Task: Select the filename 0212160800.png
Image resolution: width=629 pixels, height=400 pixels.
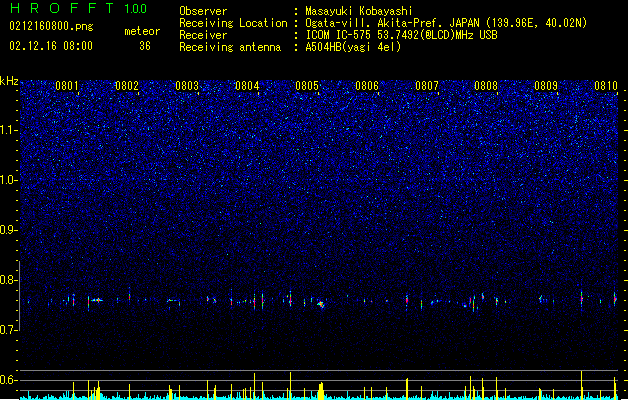Action: click(51, 26)
